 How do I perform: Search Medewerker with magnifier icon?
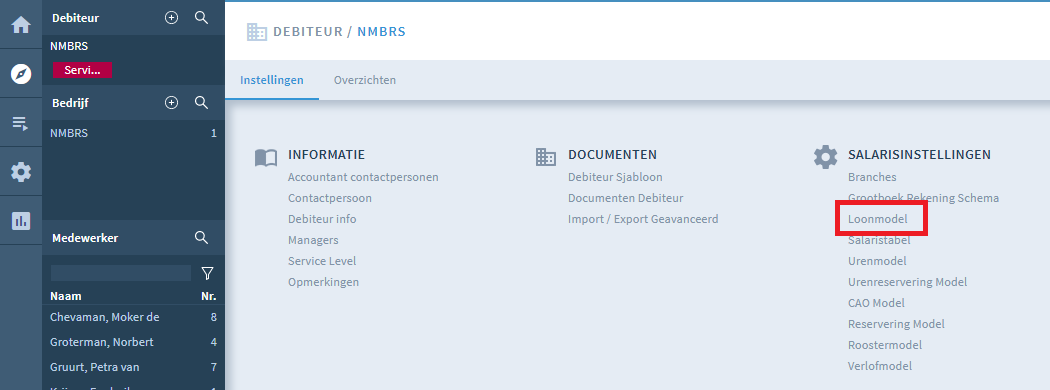click(x=201, y=237)
